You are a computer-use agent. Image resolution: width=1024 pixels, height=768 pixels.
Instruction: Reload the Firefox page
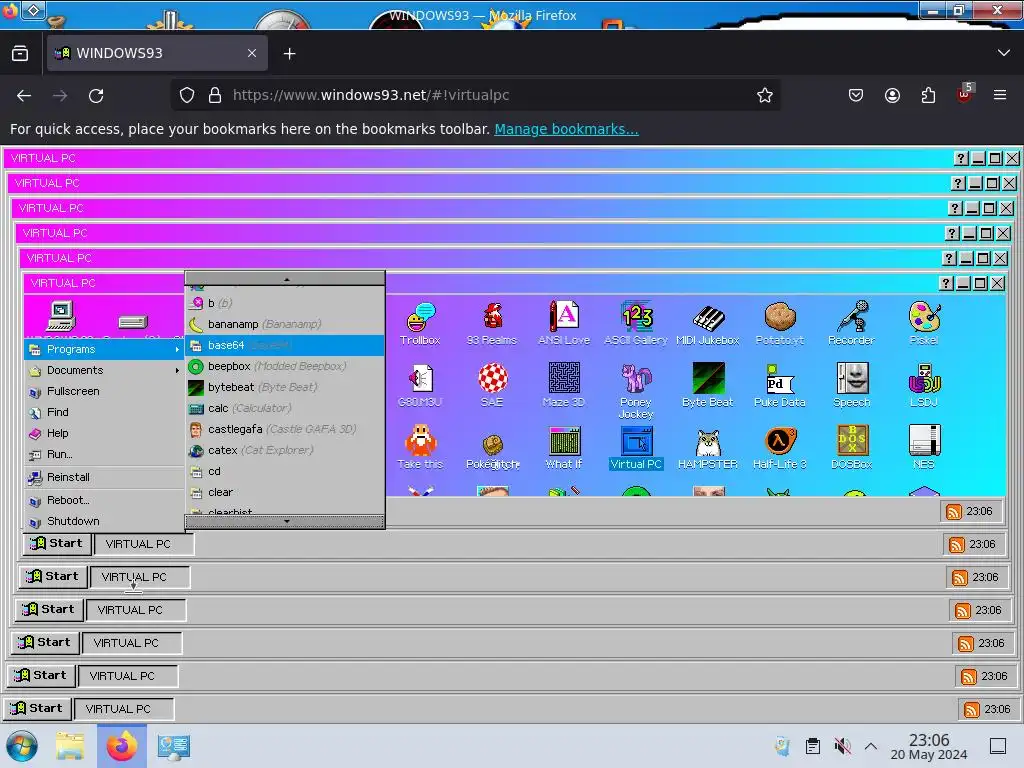click(96, 95)
